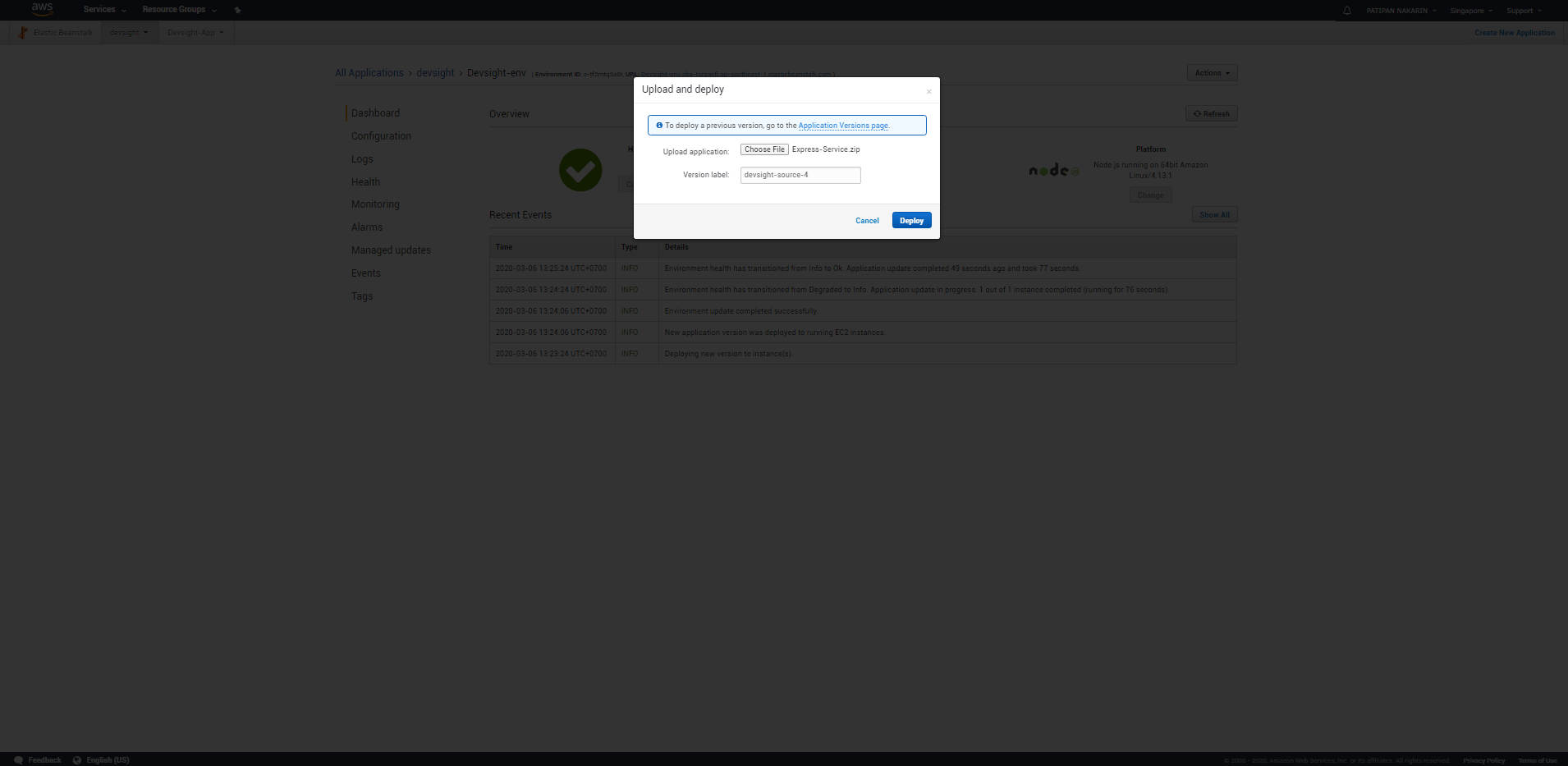Open the Services menu

point(99,9)
